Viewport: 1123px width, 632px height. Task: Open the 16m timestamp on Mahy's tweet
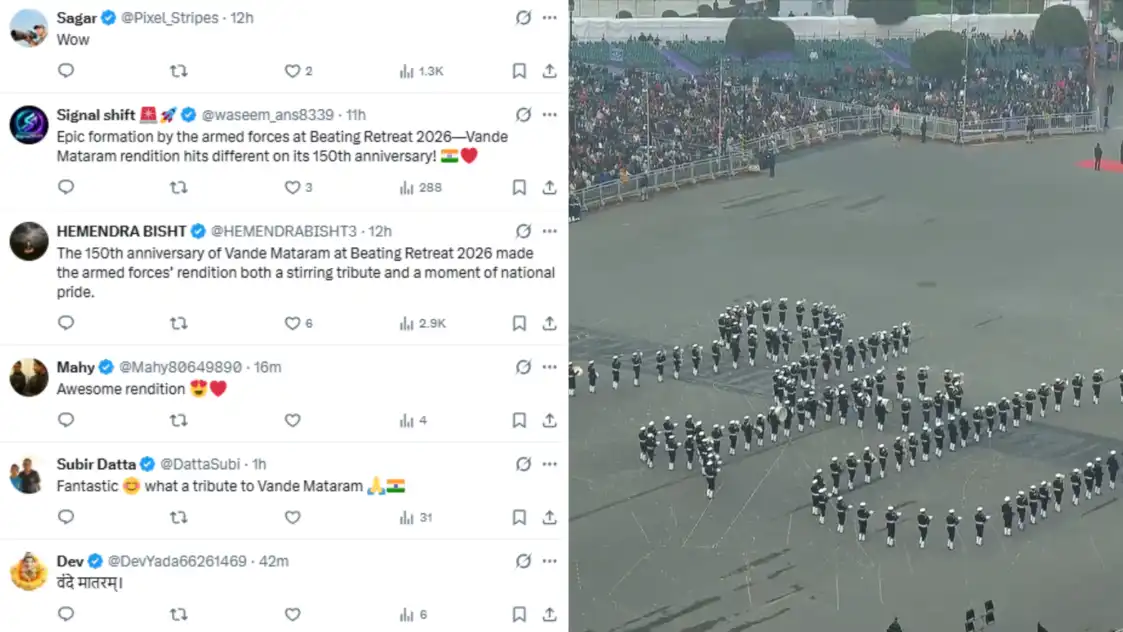click(x=267, y=367)
